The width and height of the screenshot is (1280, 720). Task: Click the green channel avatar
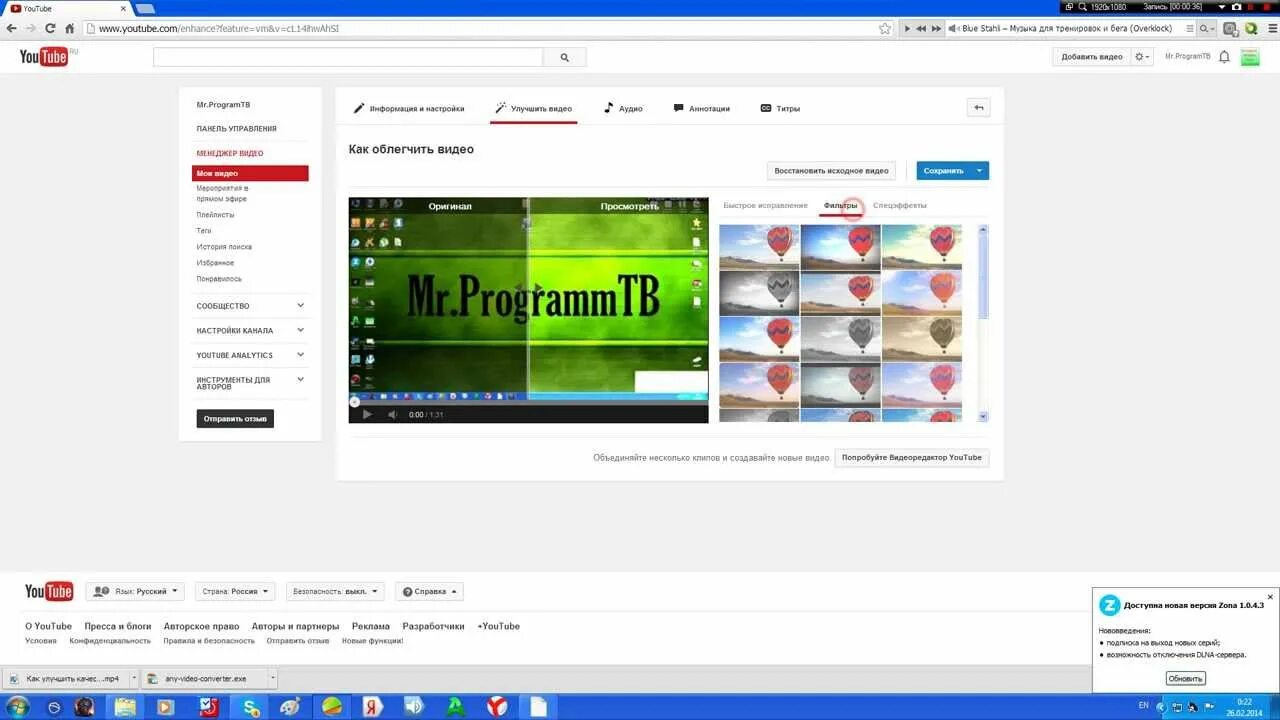(1250, 57)
